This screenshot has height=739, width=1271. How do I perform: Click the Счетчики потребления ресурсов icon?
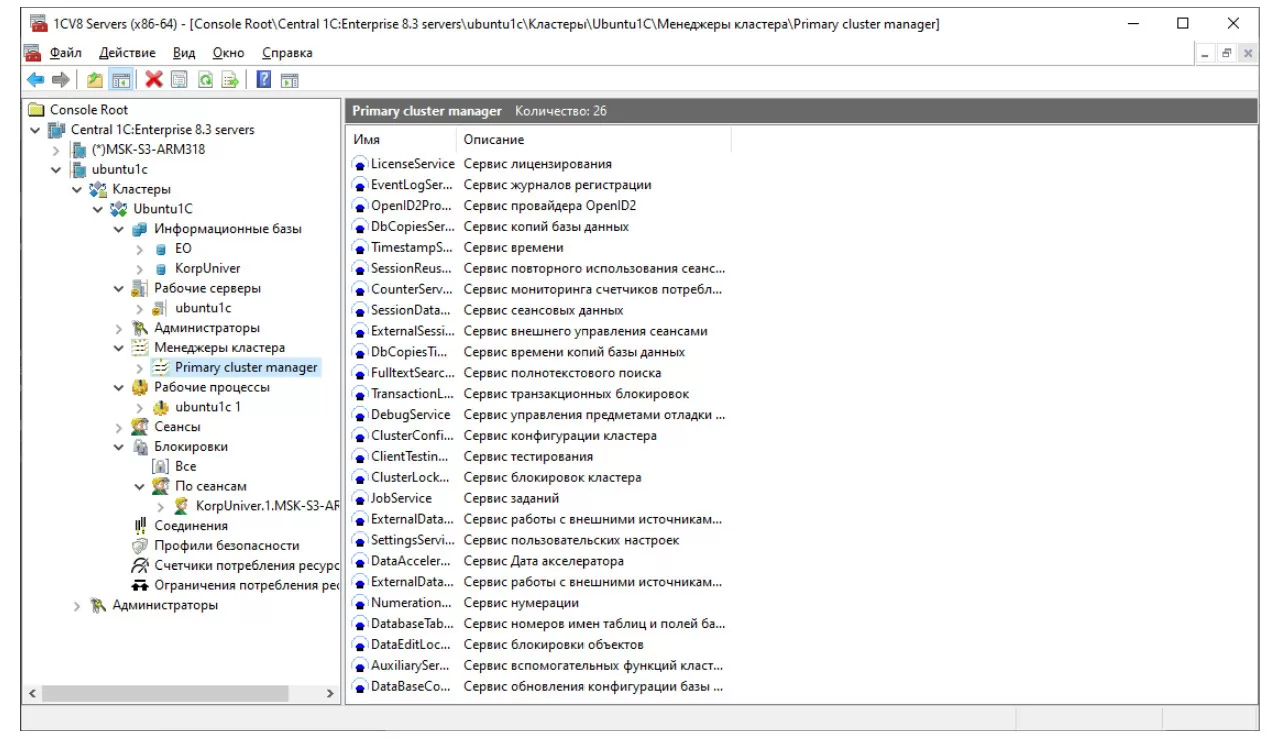tap(140, 566)
